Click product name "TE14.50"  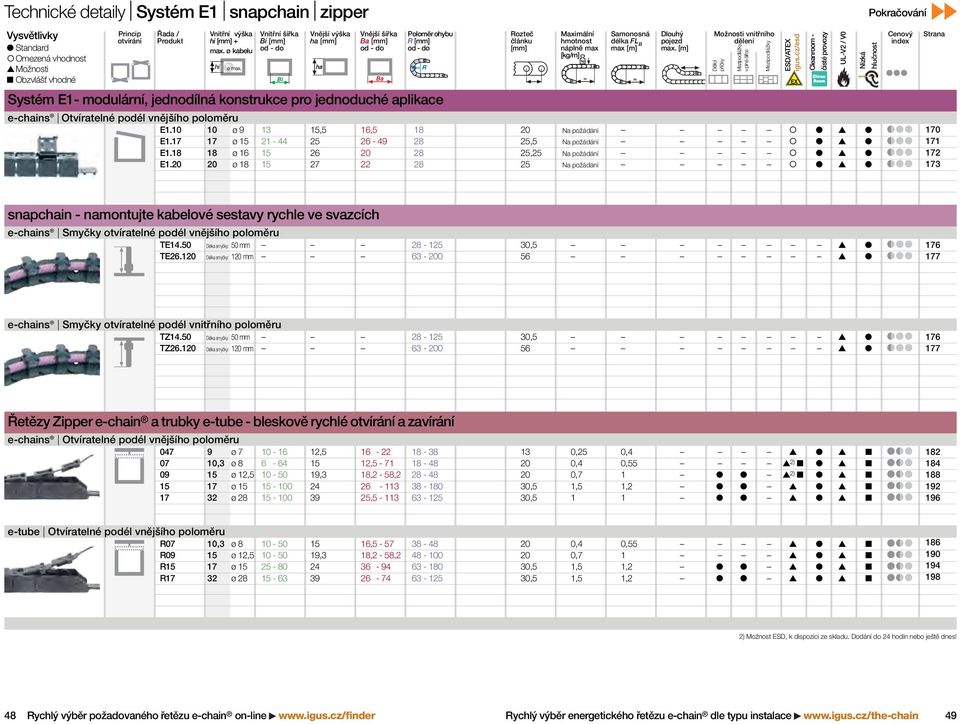tap(176, 245)
